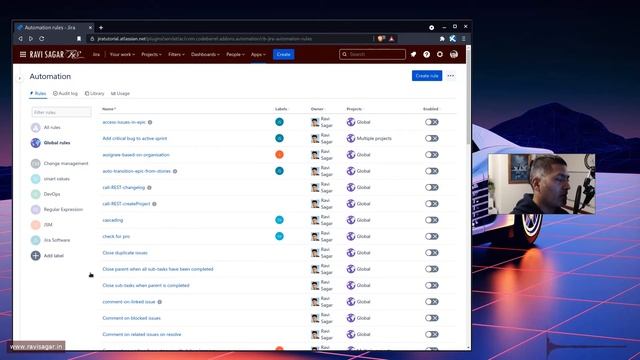This screenshot has height=360, width=640.
Task: Toggle enabled switch for call-REST-createProject
Action: point(431,204)
